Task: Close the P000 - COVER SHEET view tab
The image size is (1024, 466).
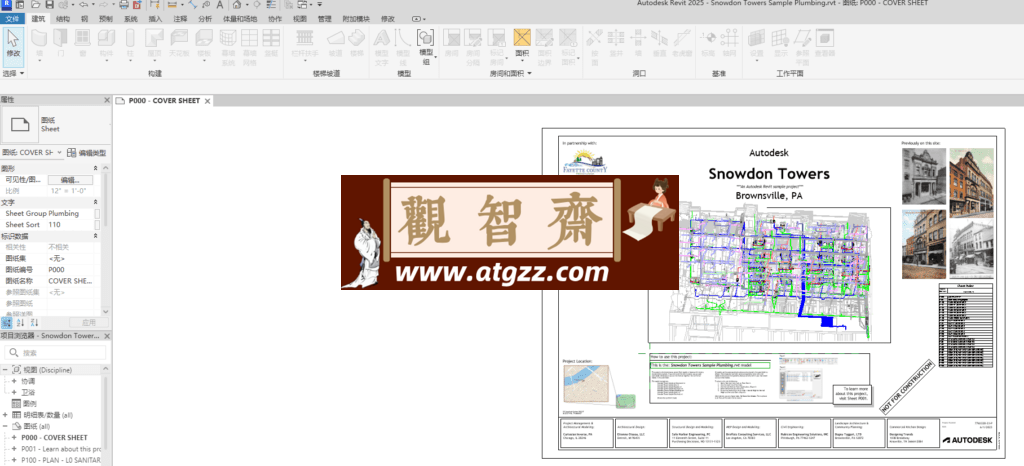Action: pyautogui.click(x=207, y=101)
